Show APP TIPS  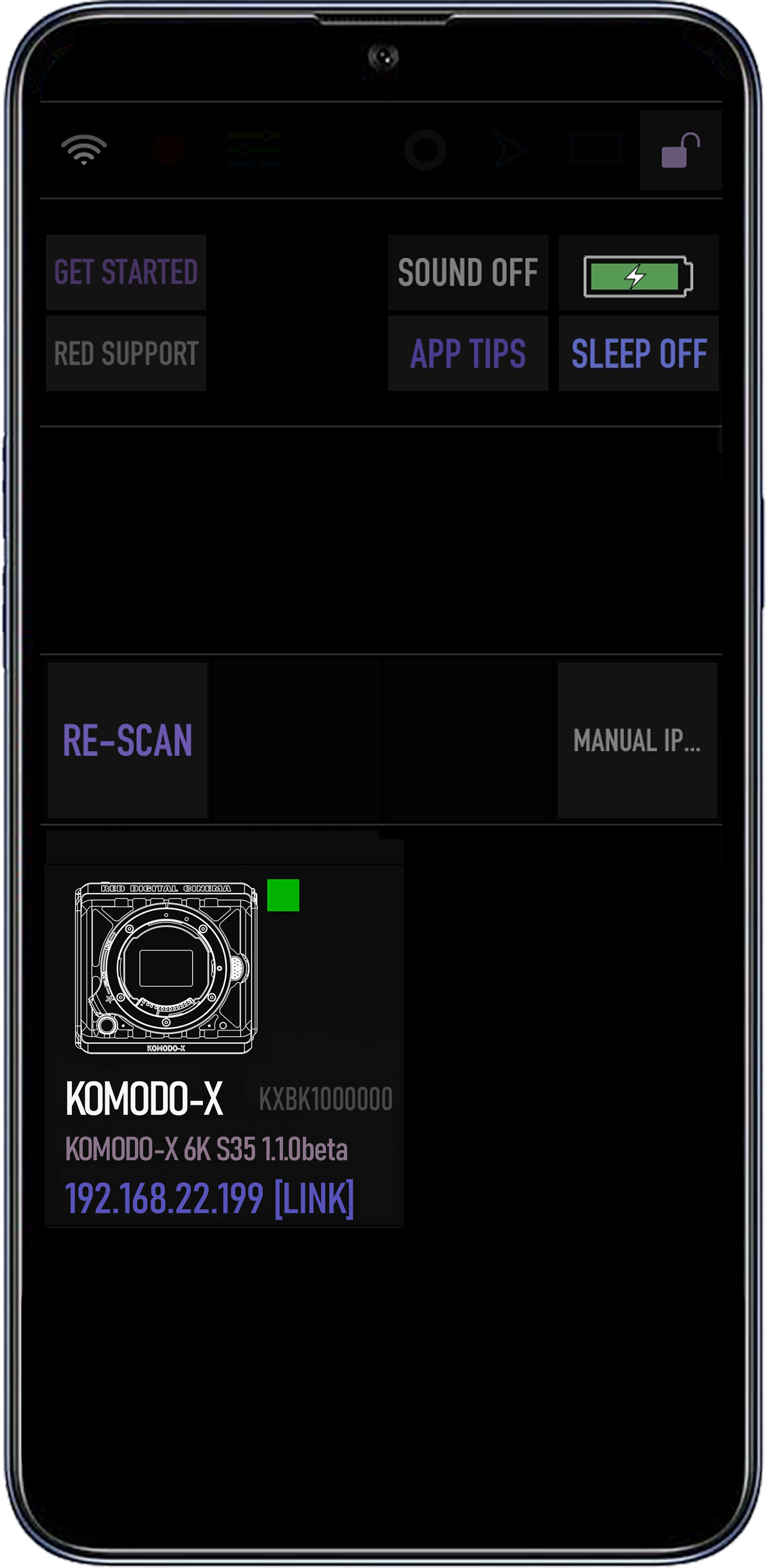468,353
